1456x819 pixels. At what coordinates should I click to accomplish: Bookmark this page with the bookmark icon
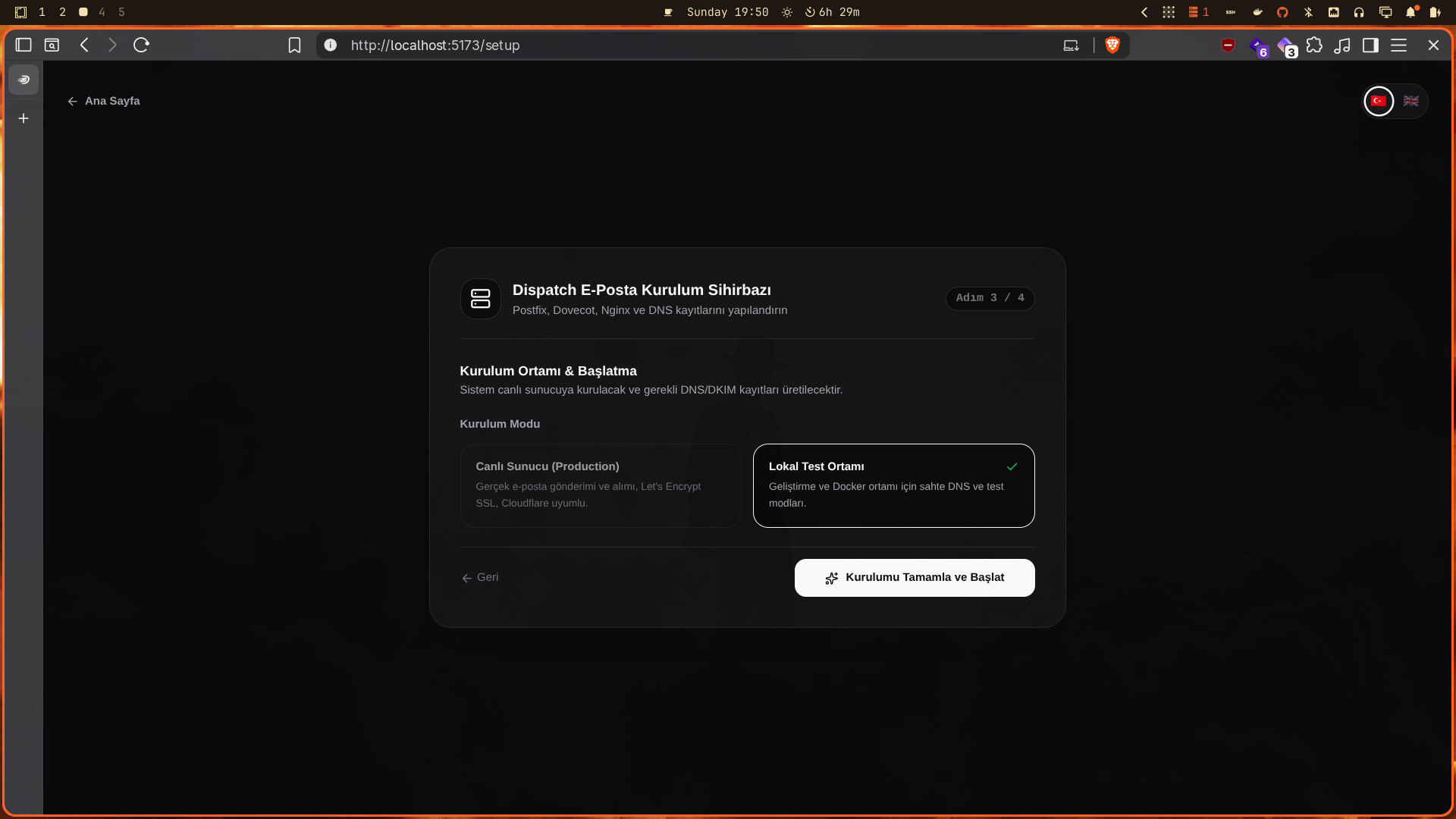point(295,45)
